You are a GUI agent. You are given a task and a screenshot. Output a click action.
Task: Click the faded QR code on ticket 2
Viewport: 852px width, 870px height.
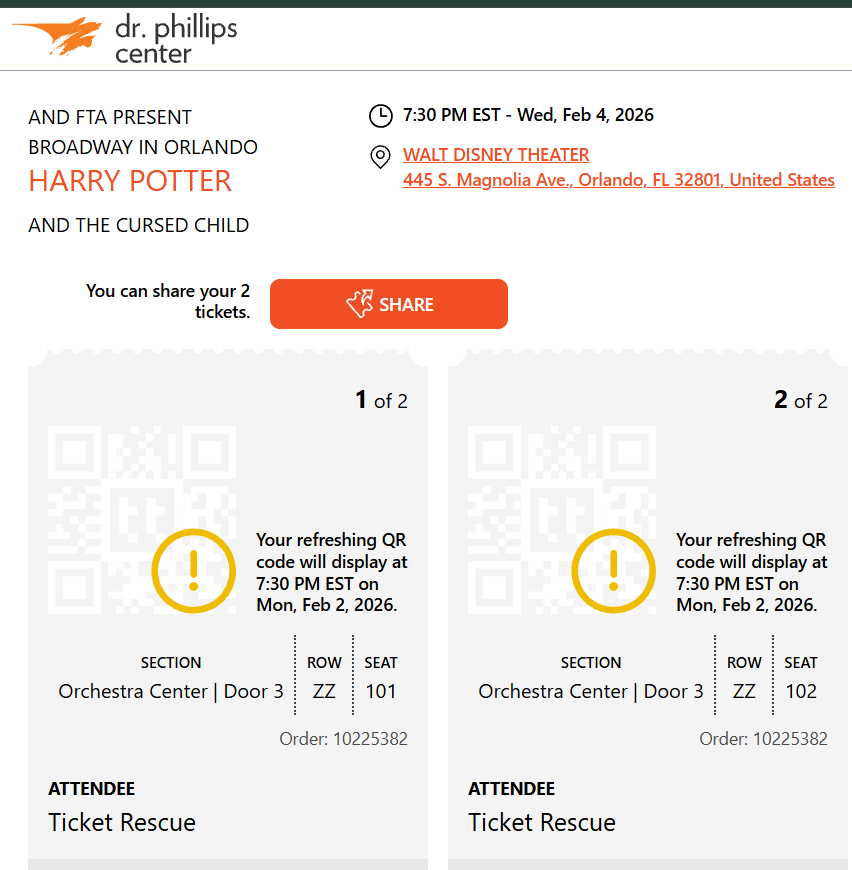[x=562, y=520]
